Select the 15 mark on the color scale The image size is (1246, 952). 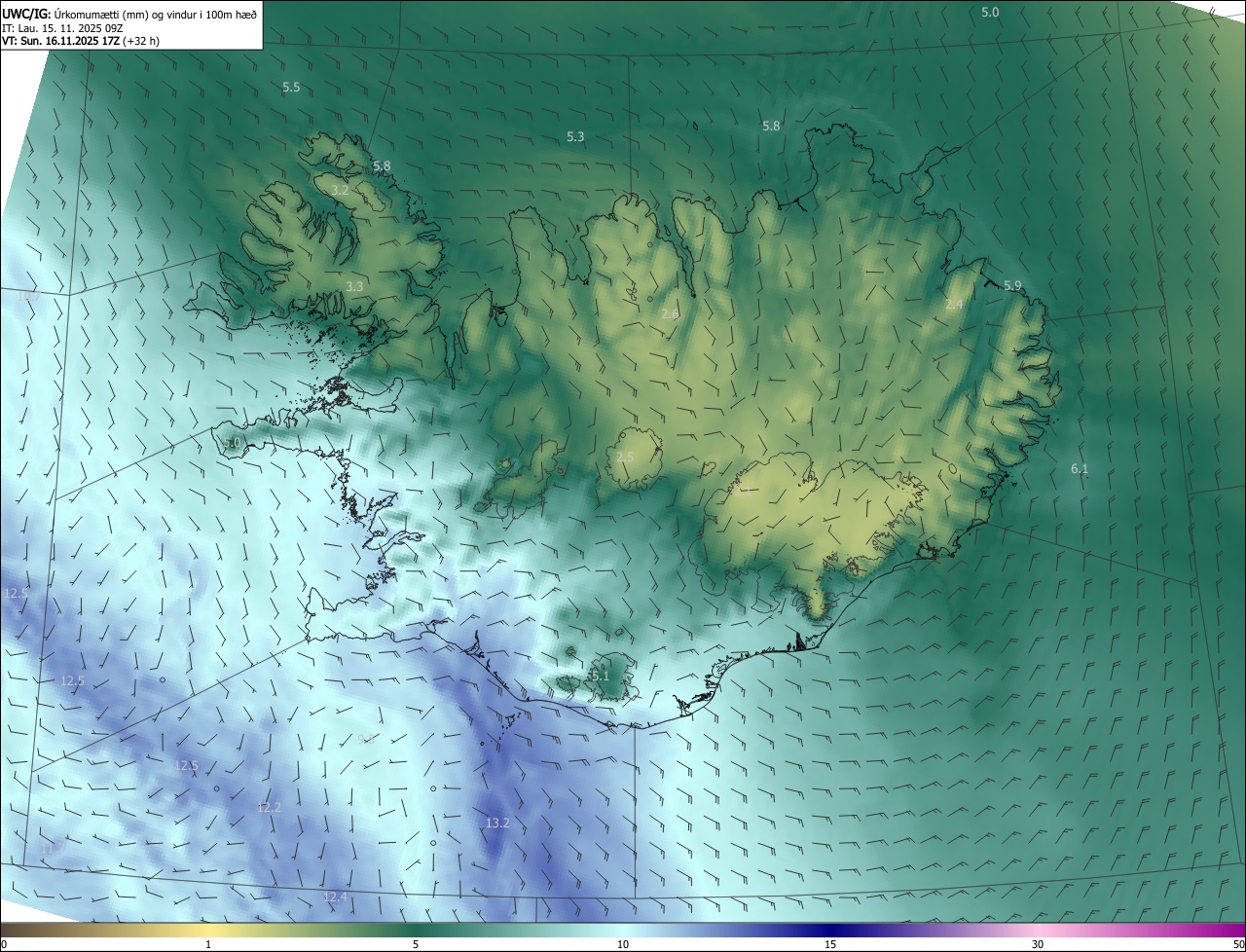point(830,944)
